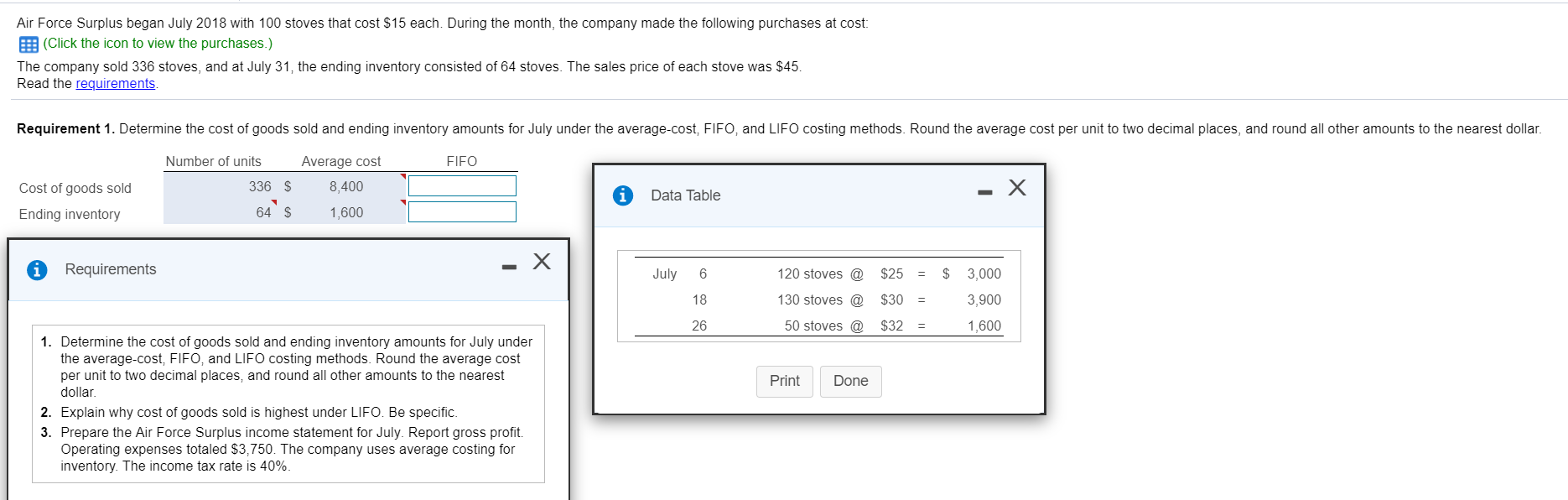Minimize the Data Table dialog
Image resolution: width=1568 pixels, height=500 pixels.
pyautogui.click(x=985, y=193)
